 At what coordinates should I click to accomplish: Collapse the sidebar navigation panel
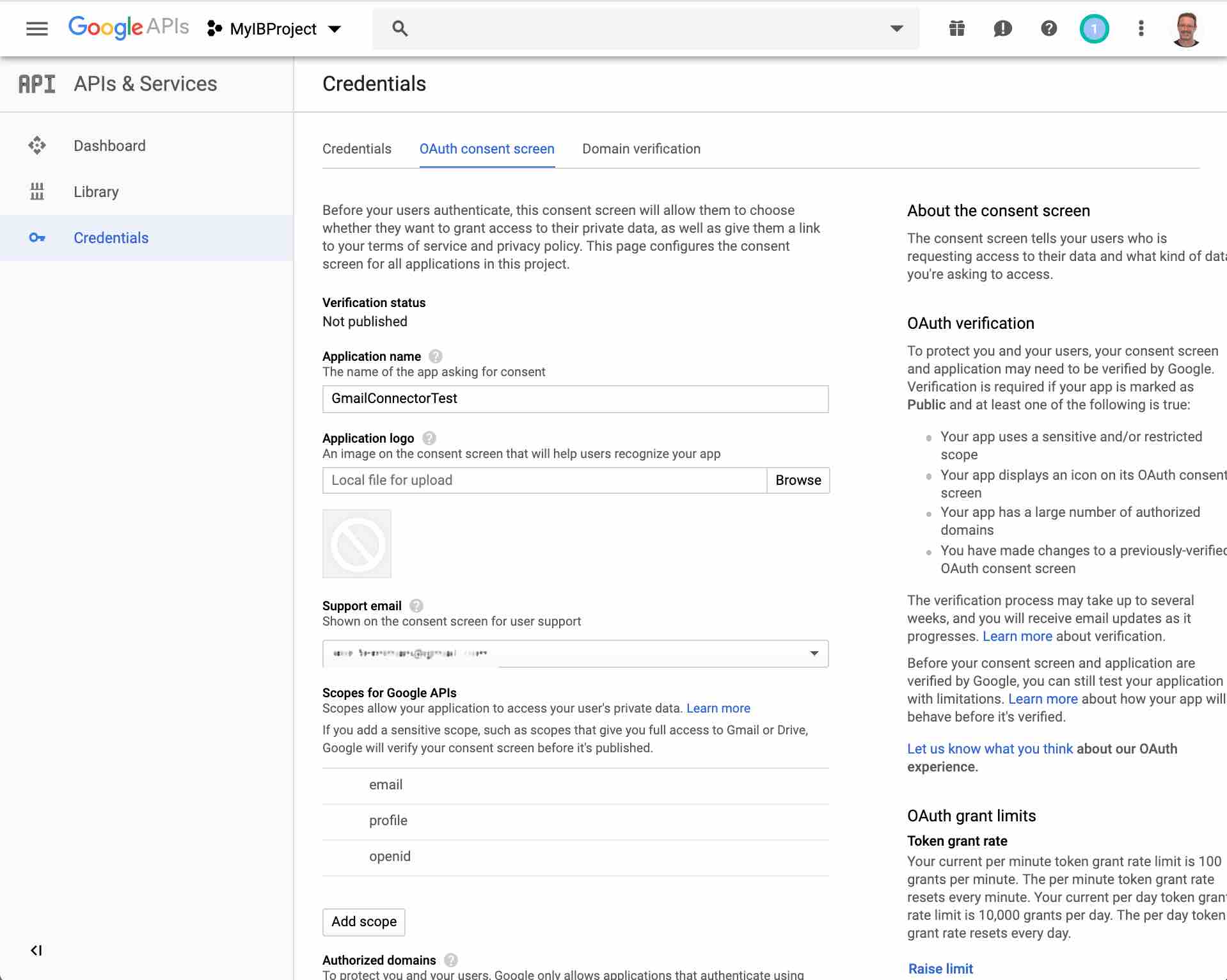pos(36,951)
